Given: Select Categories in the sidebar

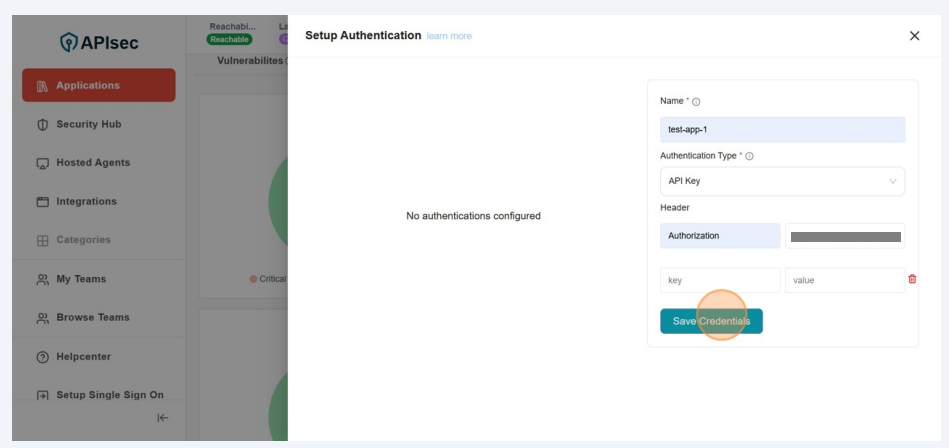Looking at the screenshot, I should click(83, 240).
